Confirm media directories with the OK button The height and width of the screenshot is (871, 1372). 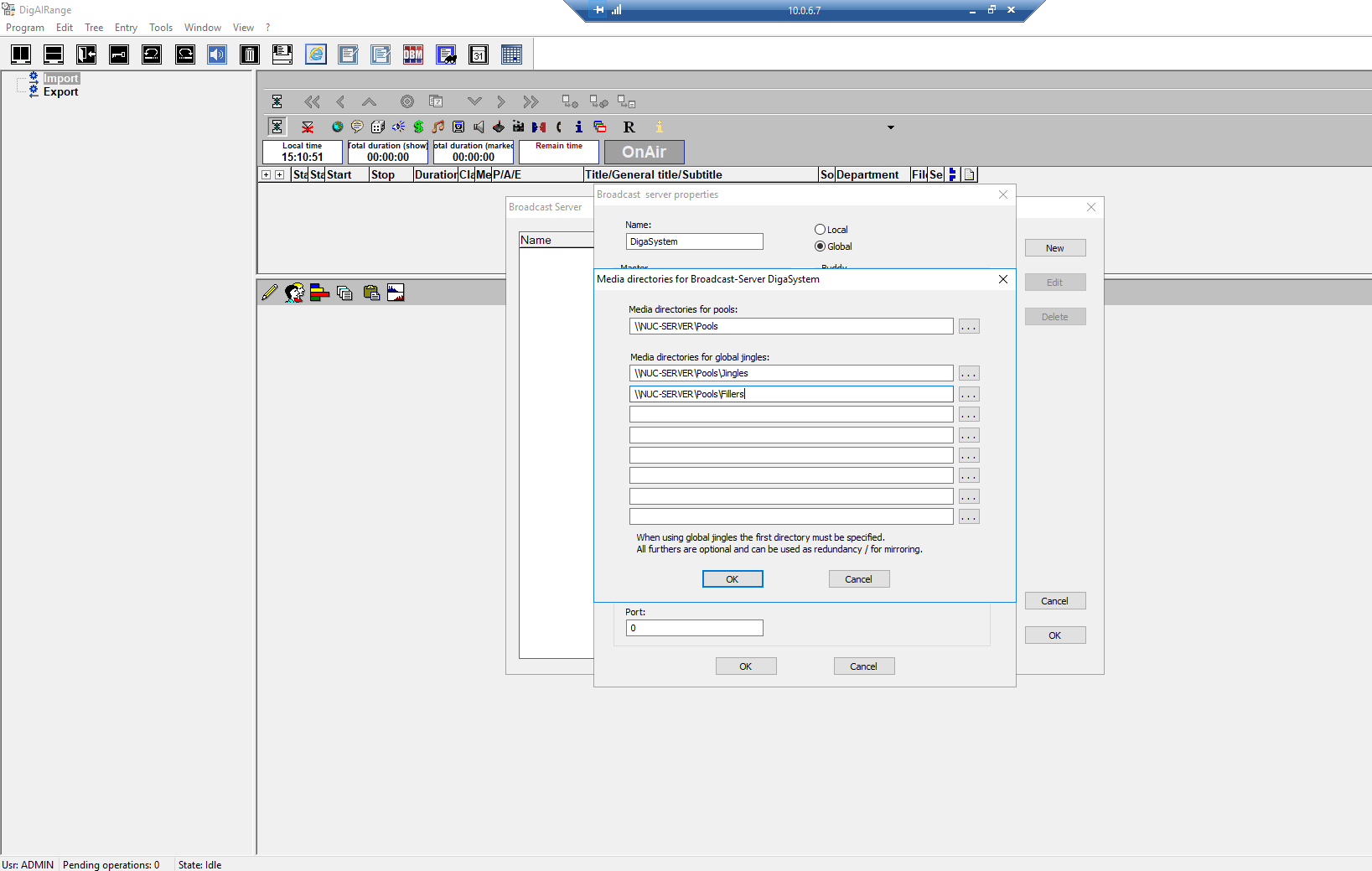732,579
